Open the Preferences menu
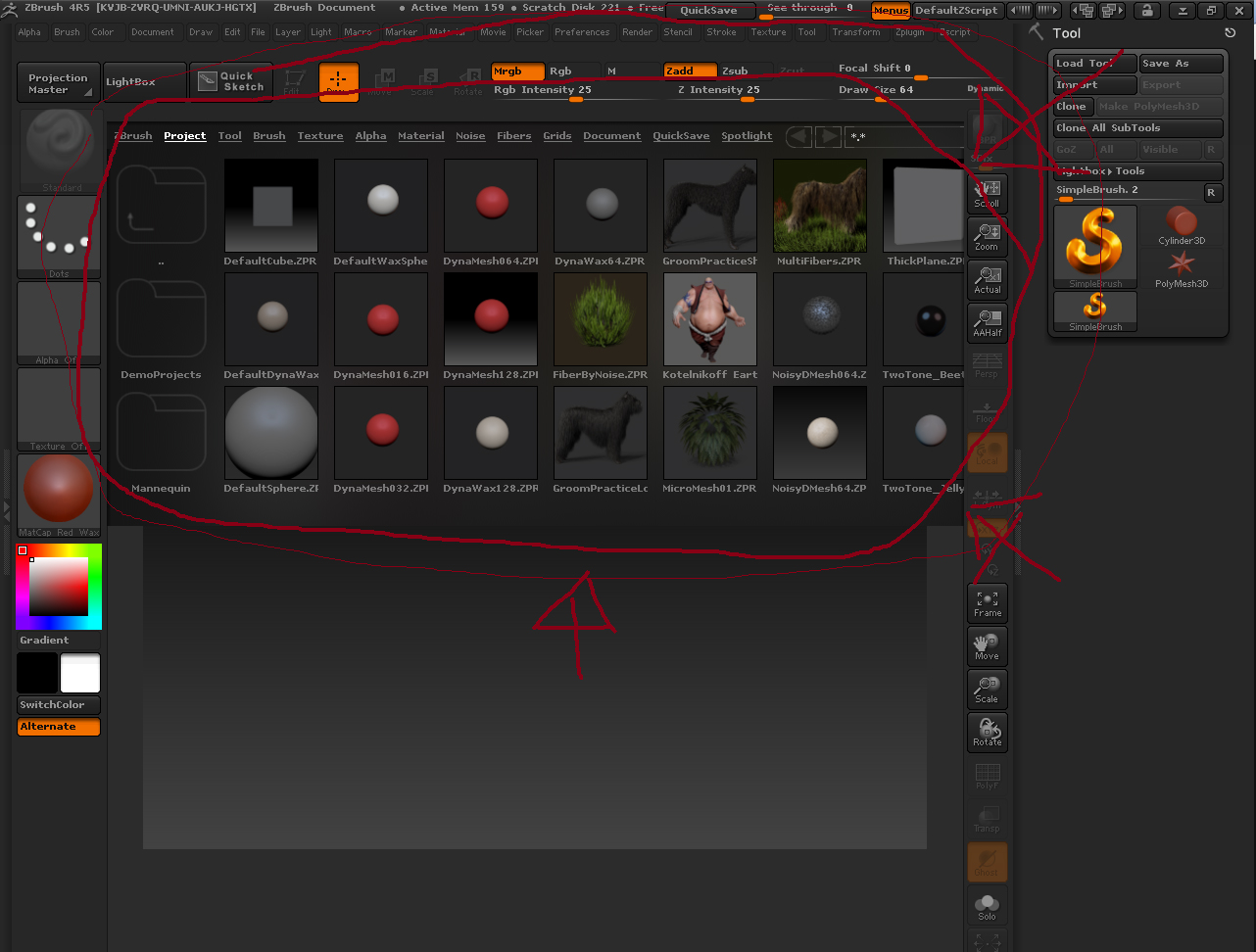This screenshot has height=952, width=1256. (x=582, y=32)
